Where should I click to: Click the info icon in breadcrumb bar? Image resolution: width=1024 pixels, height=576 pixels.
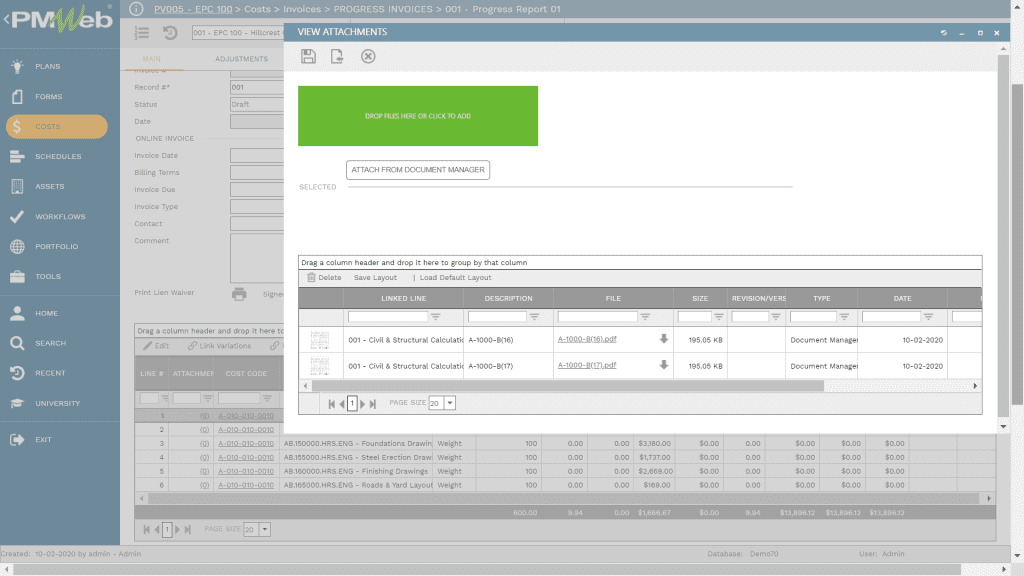[136, 8]
